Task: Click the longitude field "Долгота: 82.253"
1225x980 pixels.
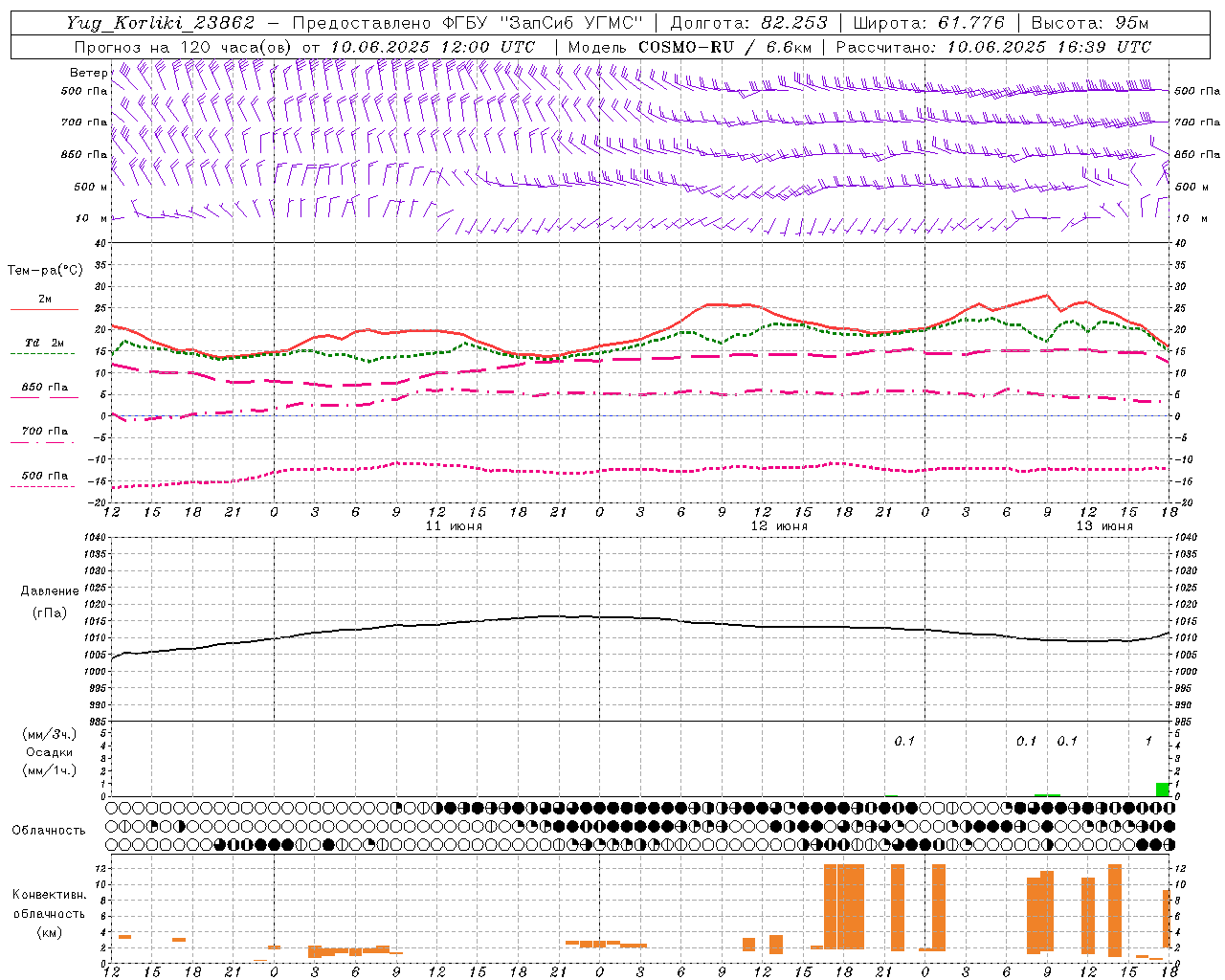Action: coord(749,23)
